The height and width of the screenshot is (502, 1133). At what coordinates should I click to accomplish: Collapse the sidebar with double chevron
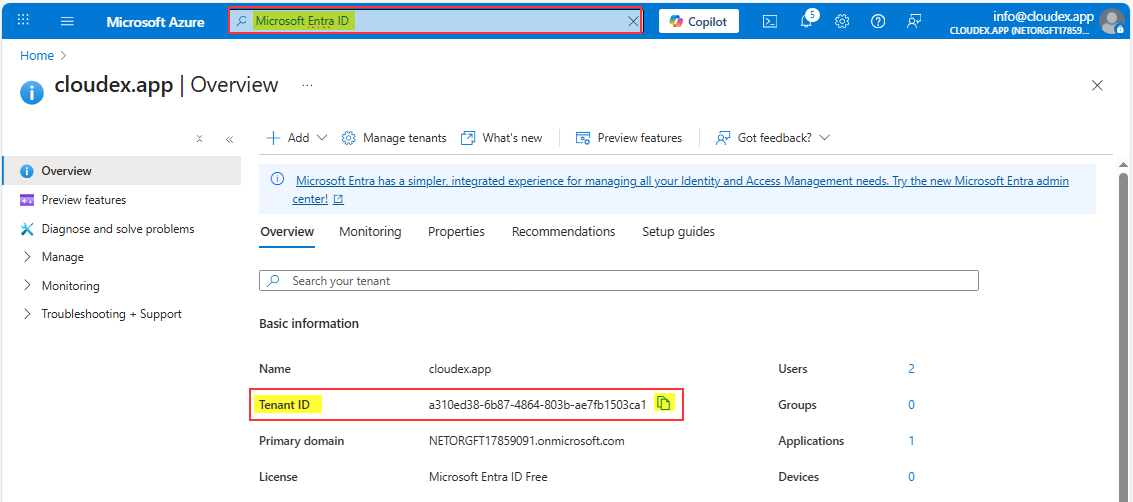coord(229,139)
